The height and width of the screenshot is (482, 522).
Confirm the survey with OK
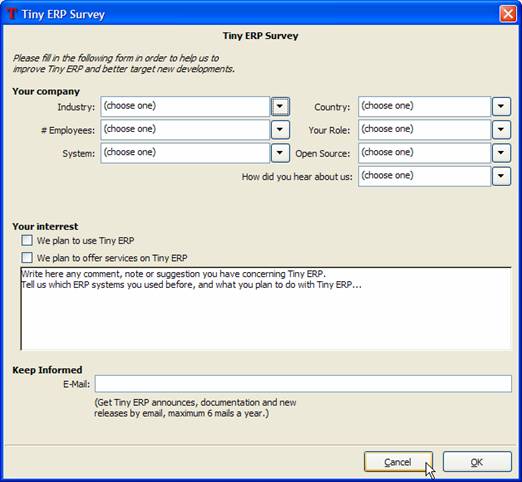click(x=477, y=462)
